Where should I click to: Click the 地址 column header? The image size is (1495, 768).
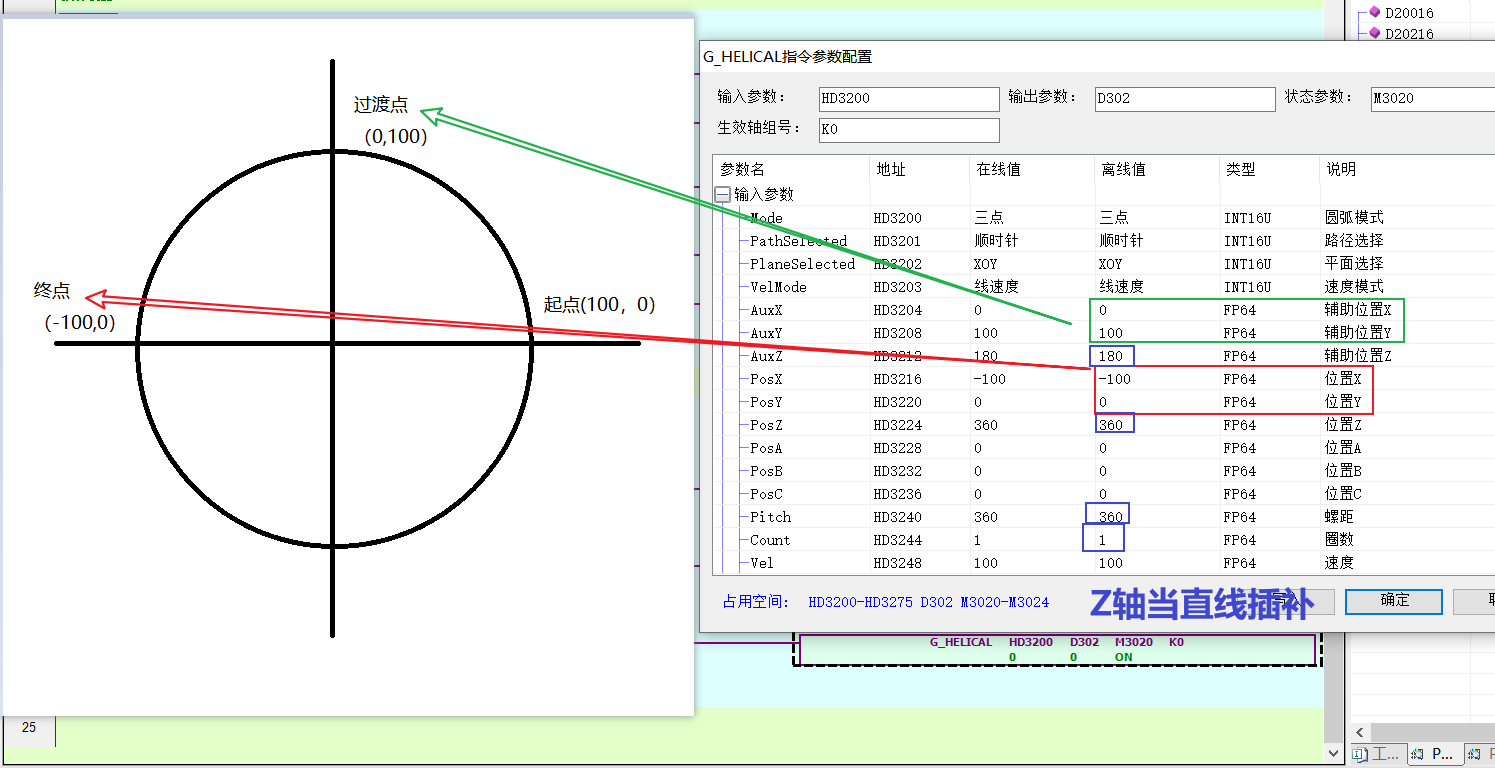[x=891, y=169]
